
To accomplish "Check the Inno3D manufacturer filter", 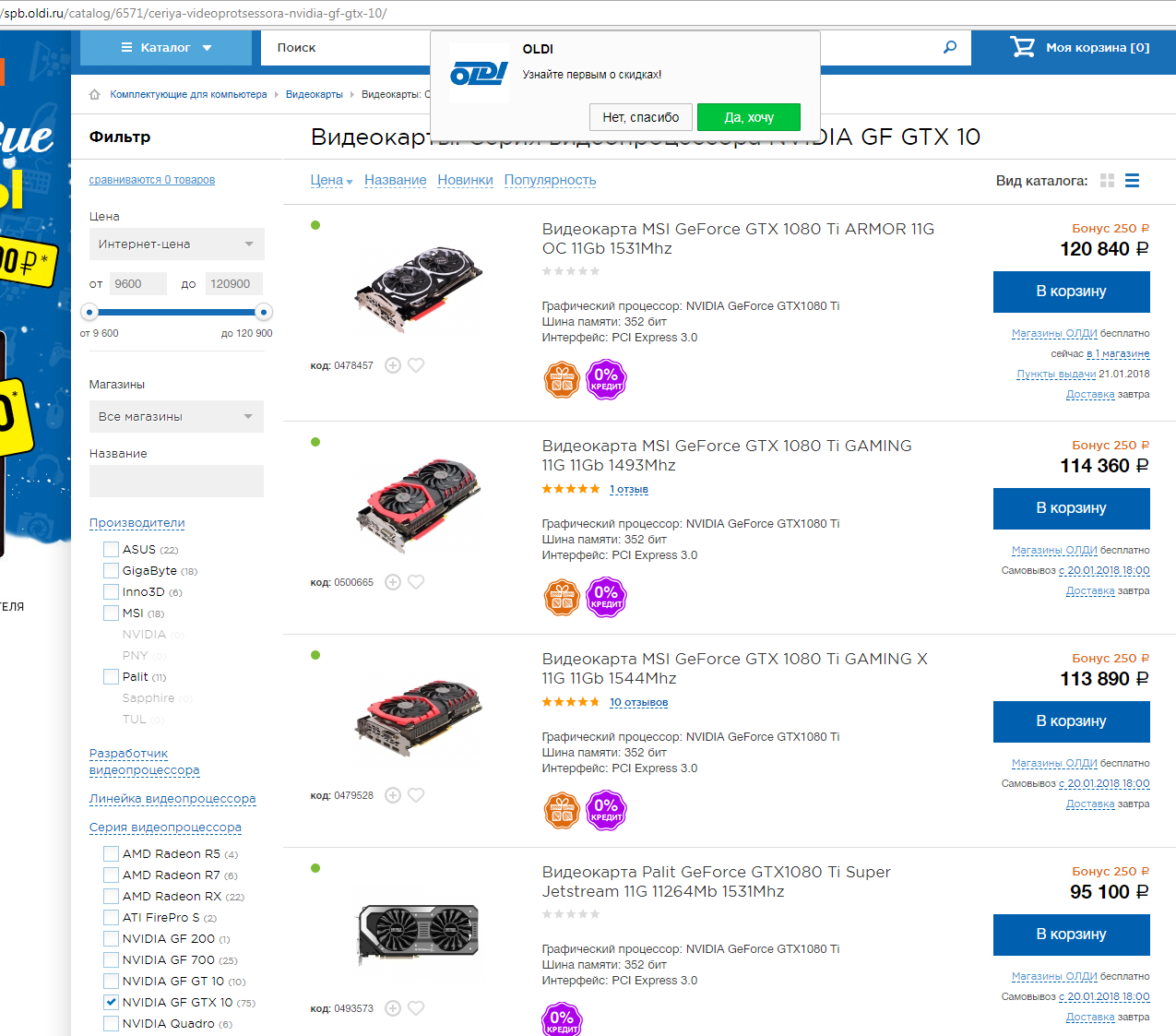I will (112, 592).
